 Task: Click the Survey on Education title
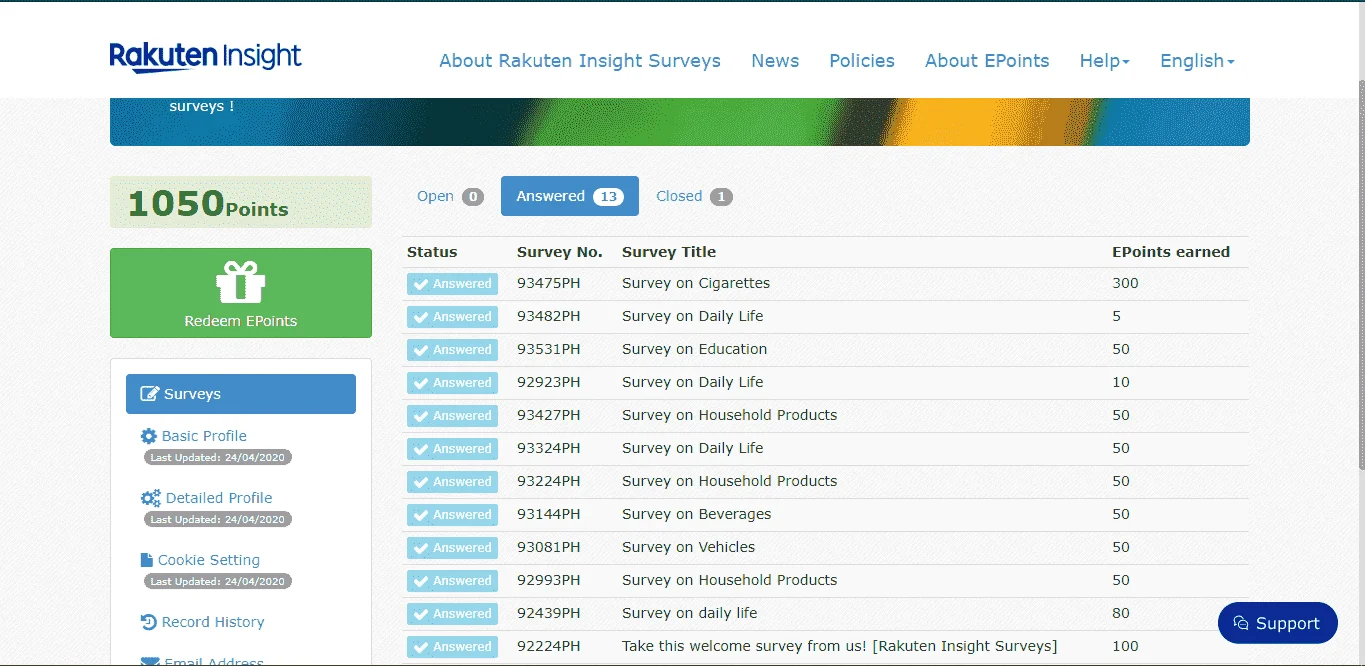pos(695,349)
